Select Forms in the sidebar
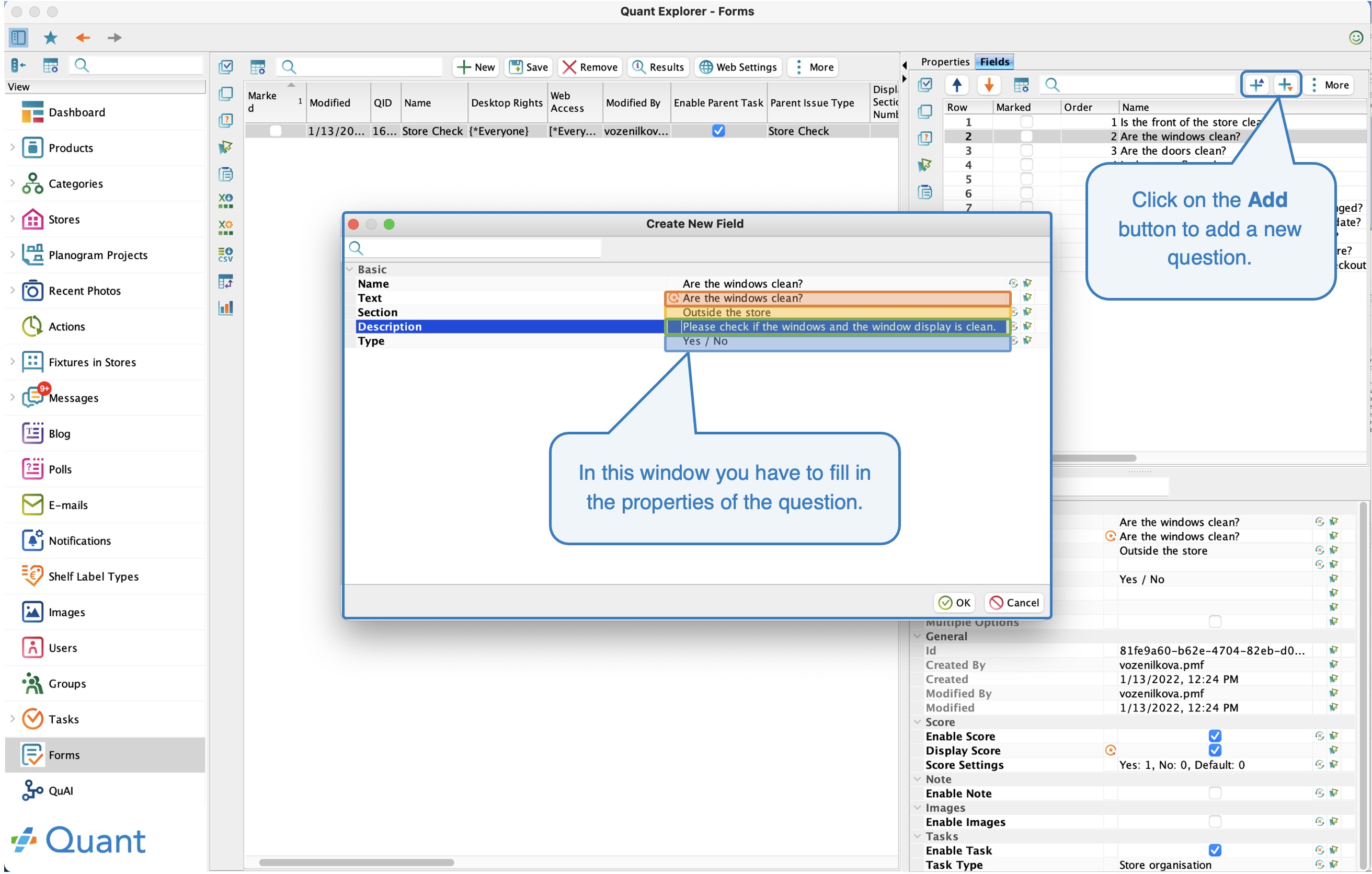 coord(106,755)
